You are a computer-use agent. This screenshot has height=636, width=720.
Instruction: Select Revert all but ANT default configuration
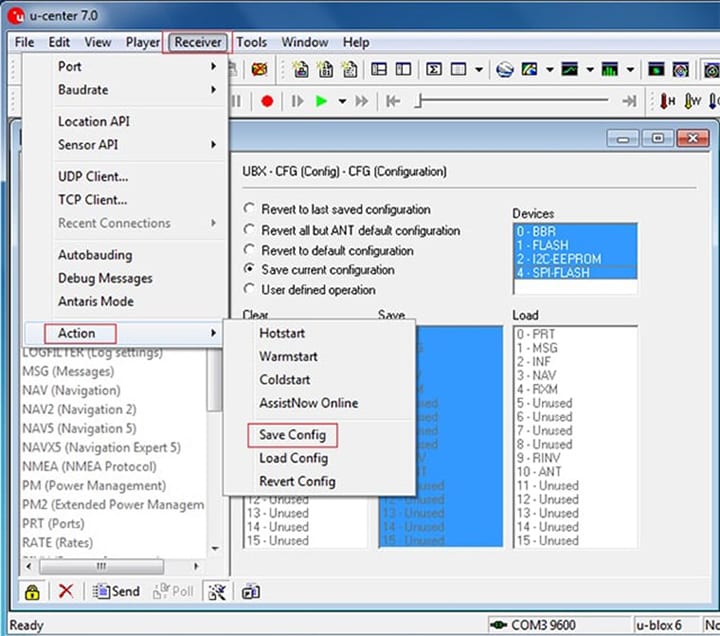352,230
